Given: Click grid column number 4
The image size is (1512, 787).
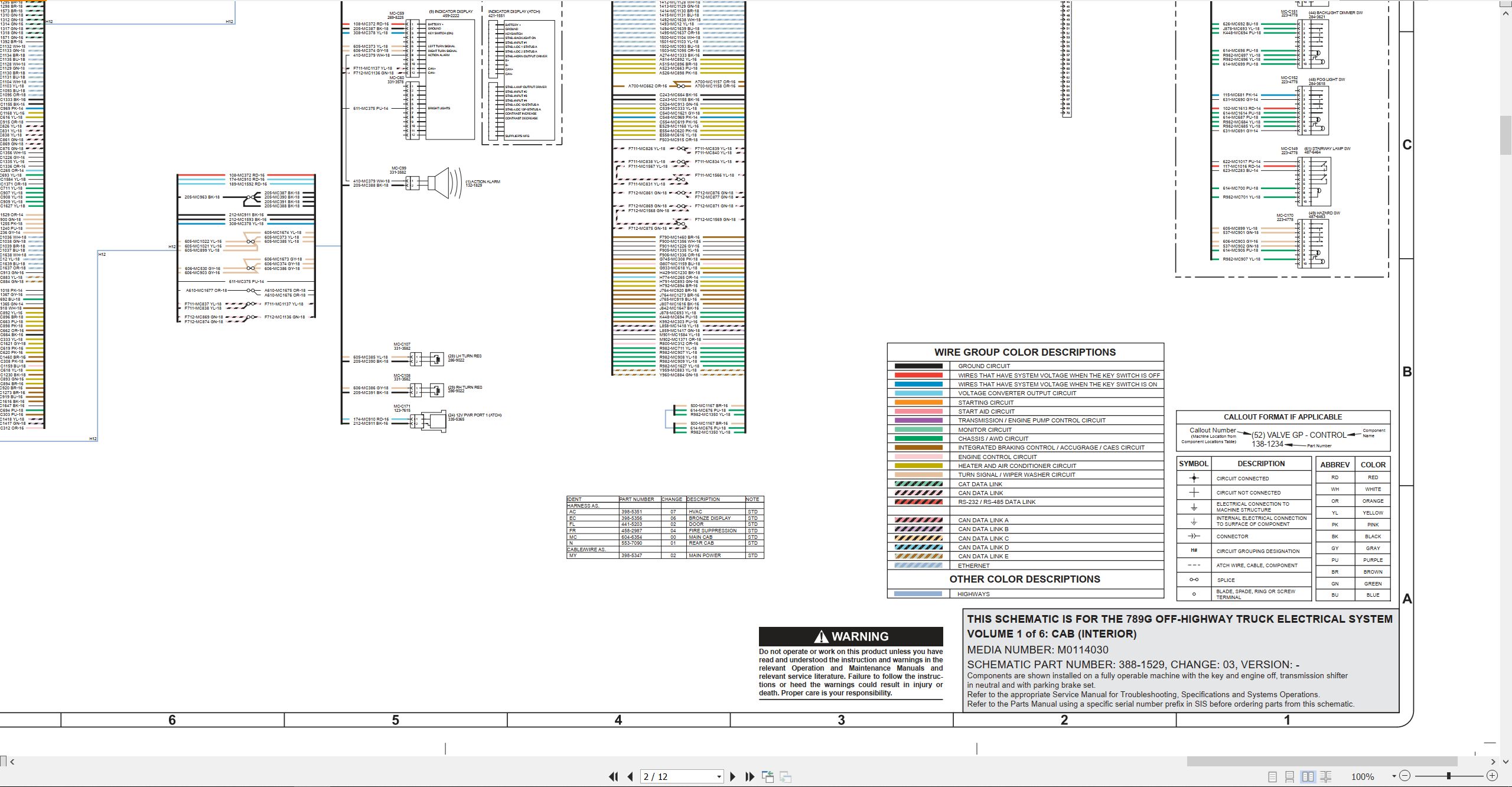Looking at the screenshot, I should tap(618, 720).
